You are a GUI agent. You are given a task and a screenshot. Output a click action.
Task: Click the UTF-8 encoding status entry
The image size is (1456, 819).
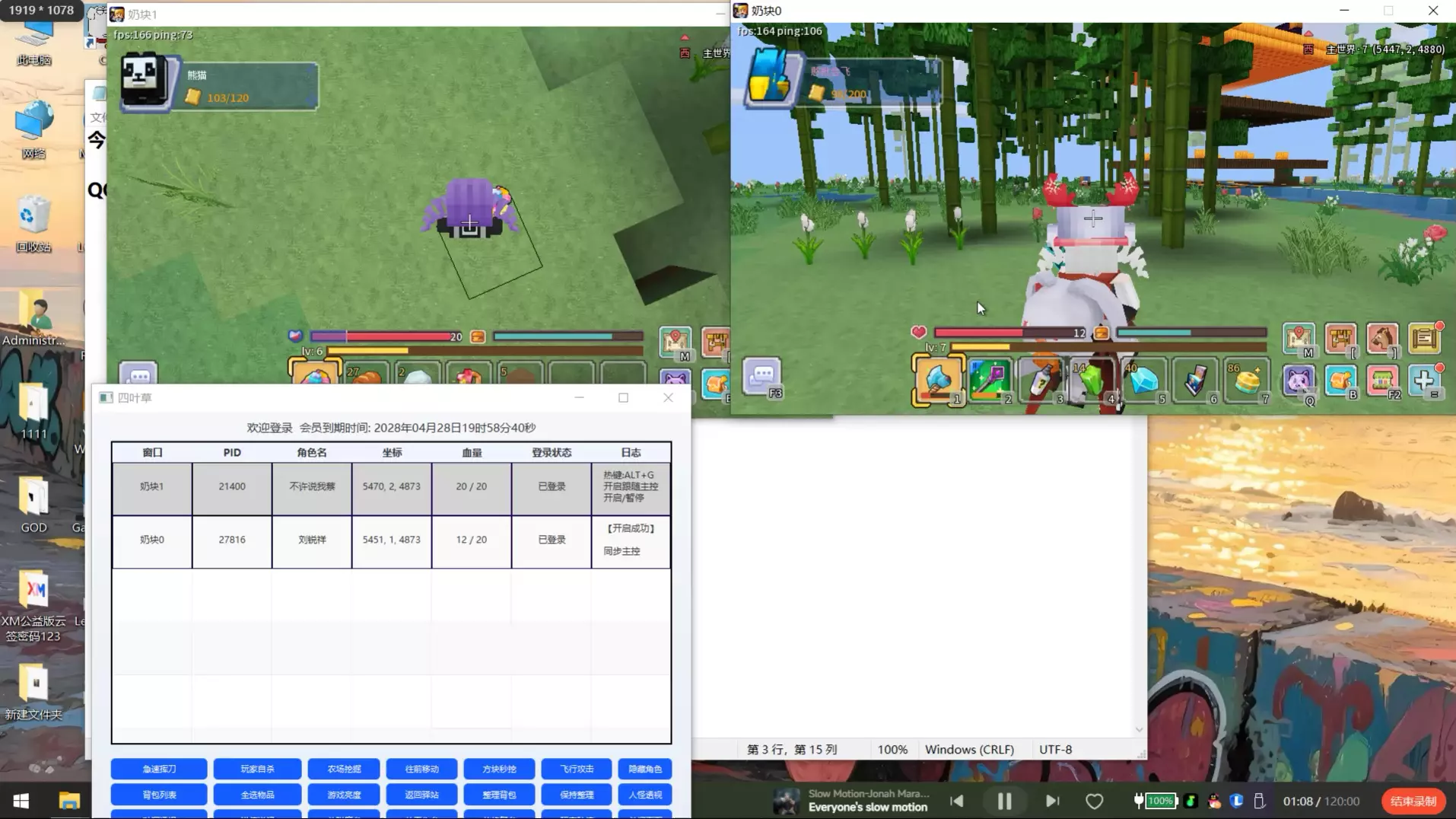click(1056, 750)
